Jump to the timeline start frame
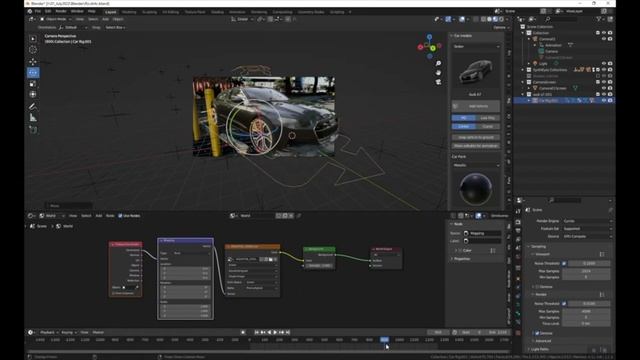This screenshot has height=360, width=640. point(257,332)
